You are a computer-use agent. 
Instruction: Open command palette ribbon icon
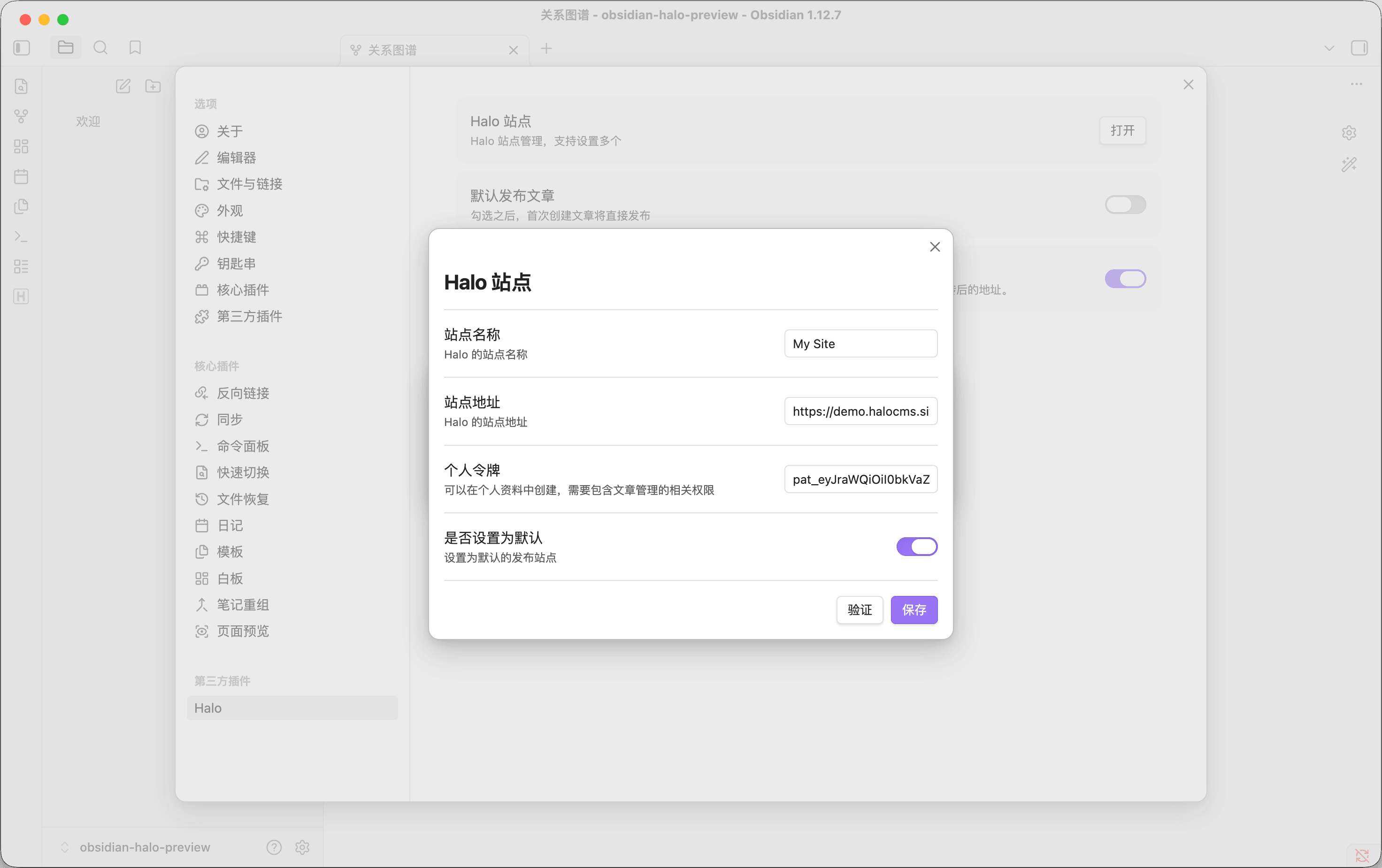[x=21, y=236]
